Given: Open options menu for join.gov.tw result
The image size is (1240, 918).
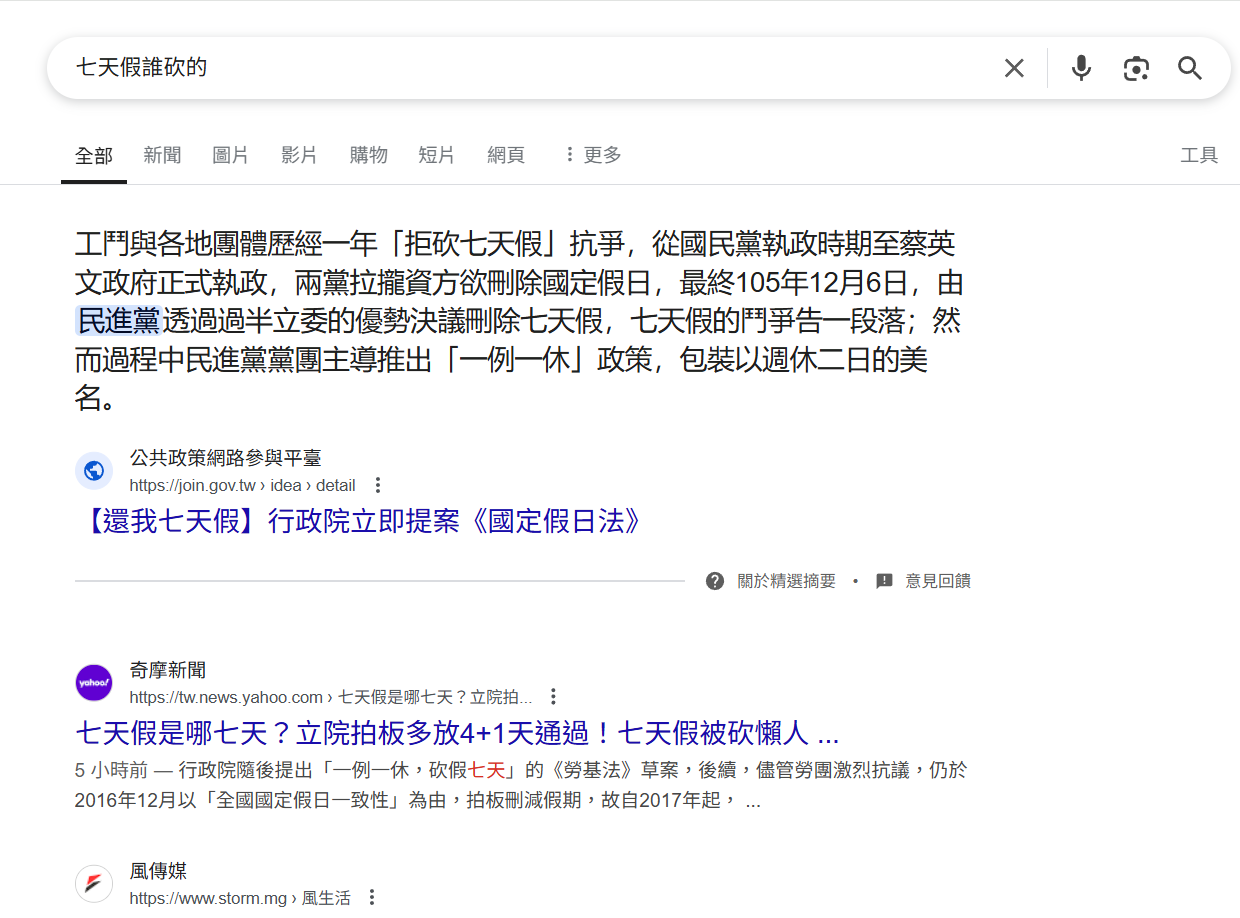Looking at the screenshot, I should pos(377,485).
